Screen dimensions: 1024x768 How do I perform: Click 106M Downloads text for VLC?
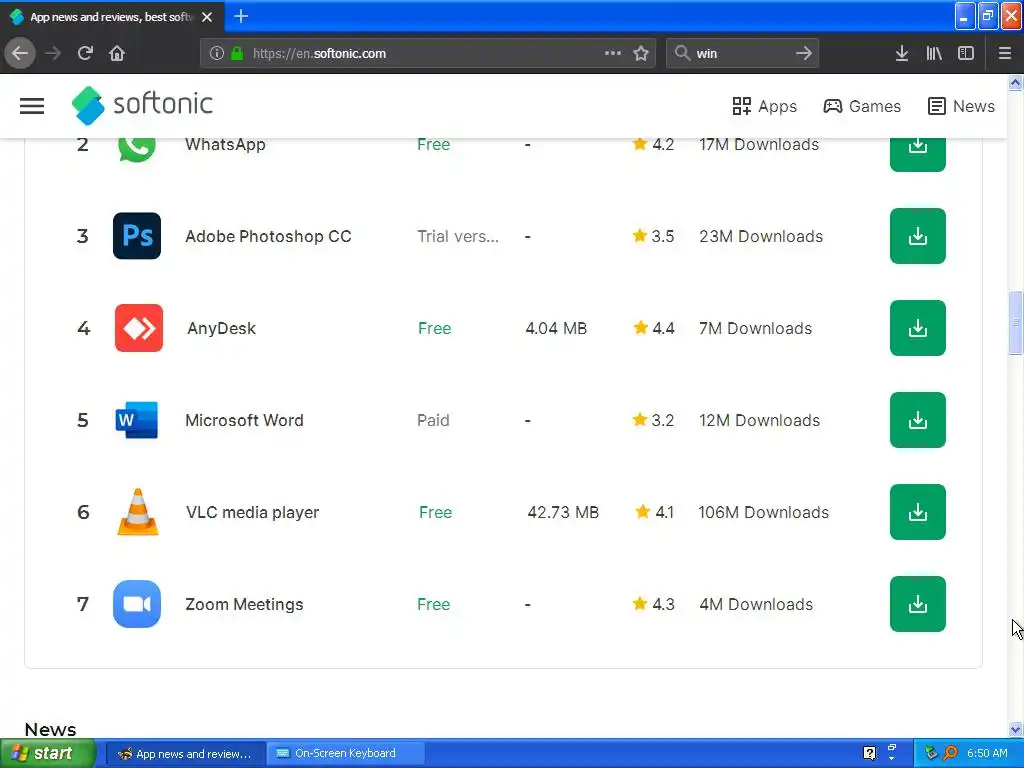click(763, 513)
